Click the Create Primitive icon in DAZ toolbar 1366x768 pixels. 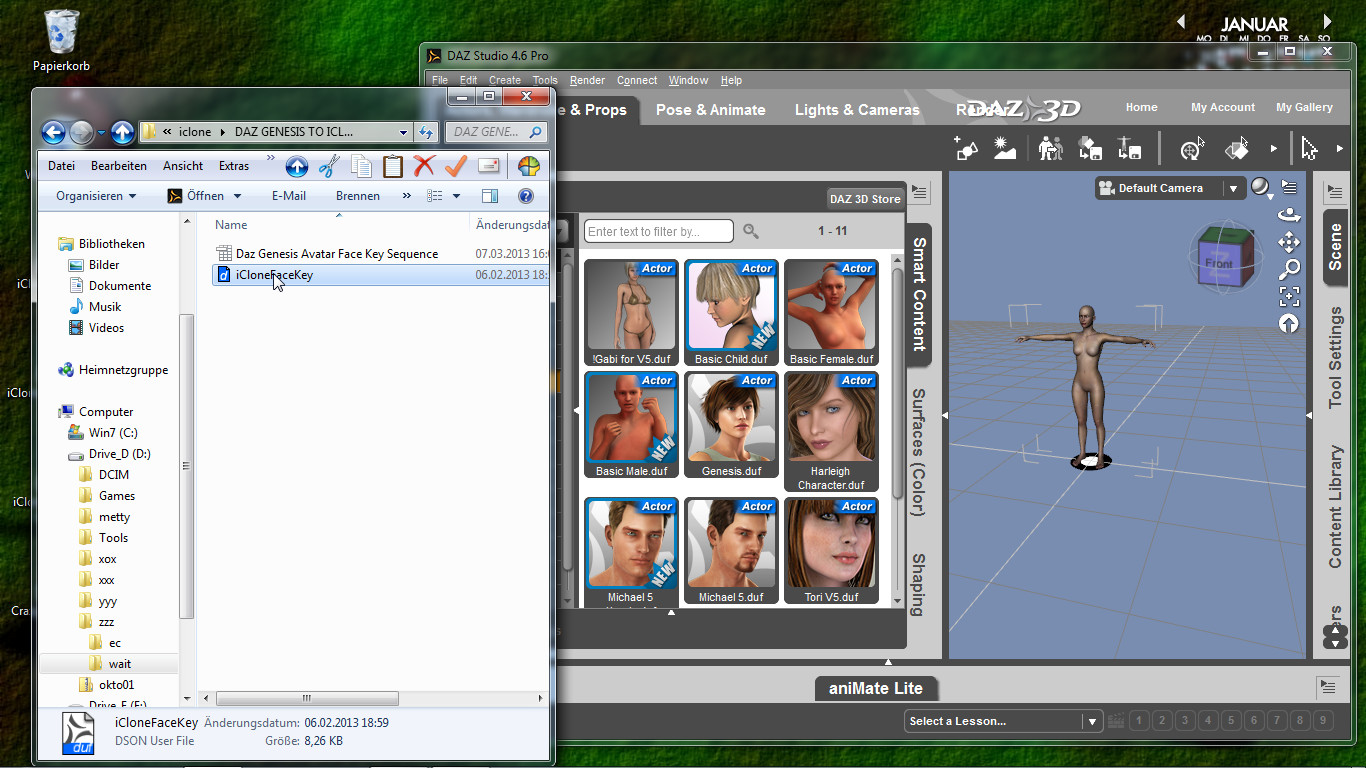point(967,148)
